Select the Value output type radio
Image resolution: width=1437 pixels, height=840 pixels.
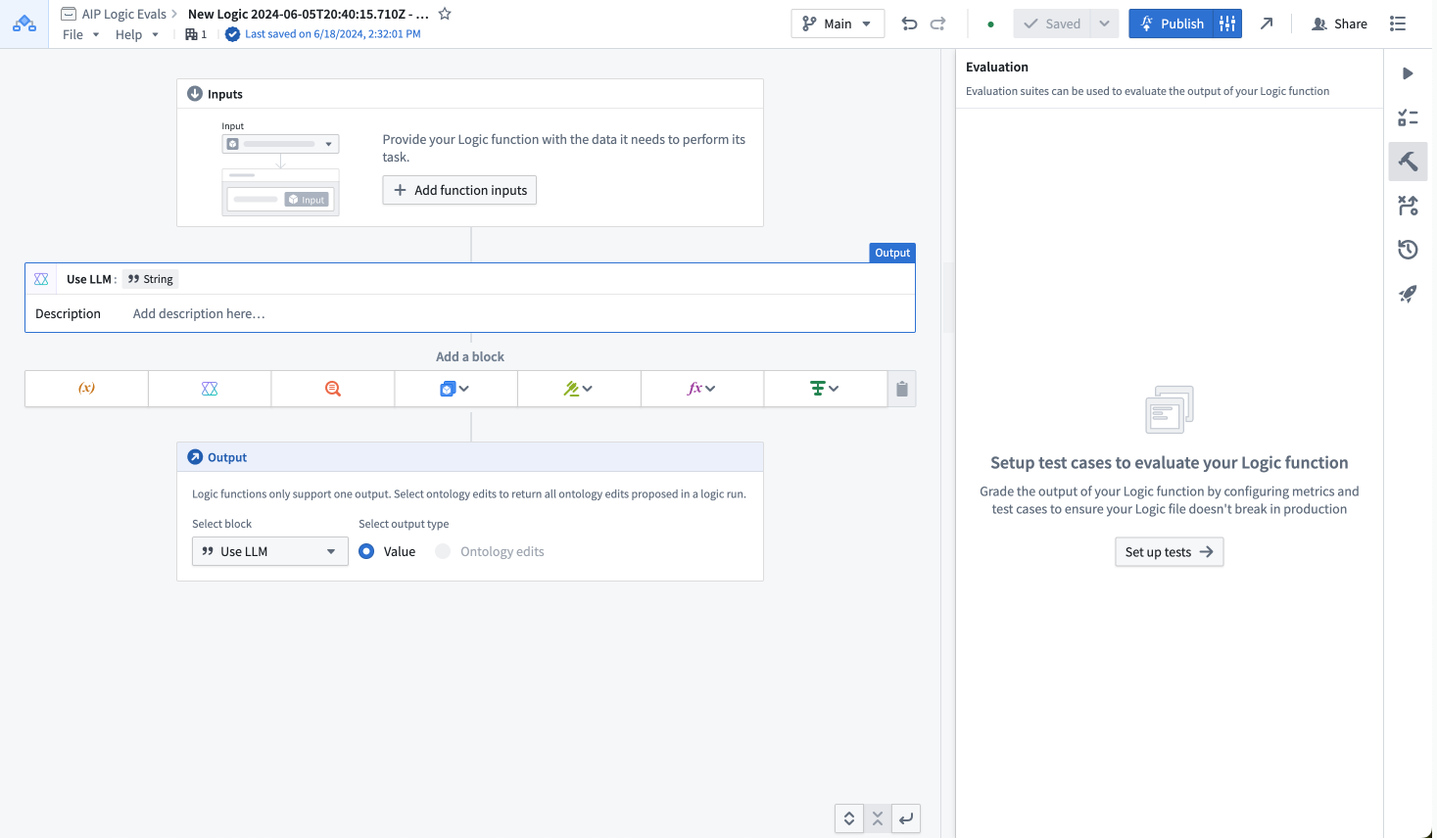coord(366,551)
